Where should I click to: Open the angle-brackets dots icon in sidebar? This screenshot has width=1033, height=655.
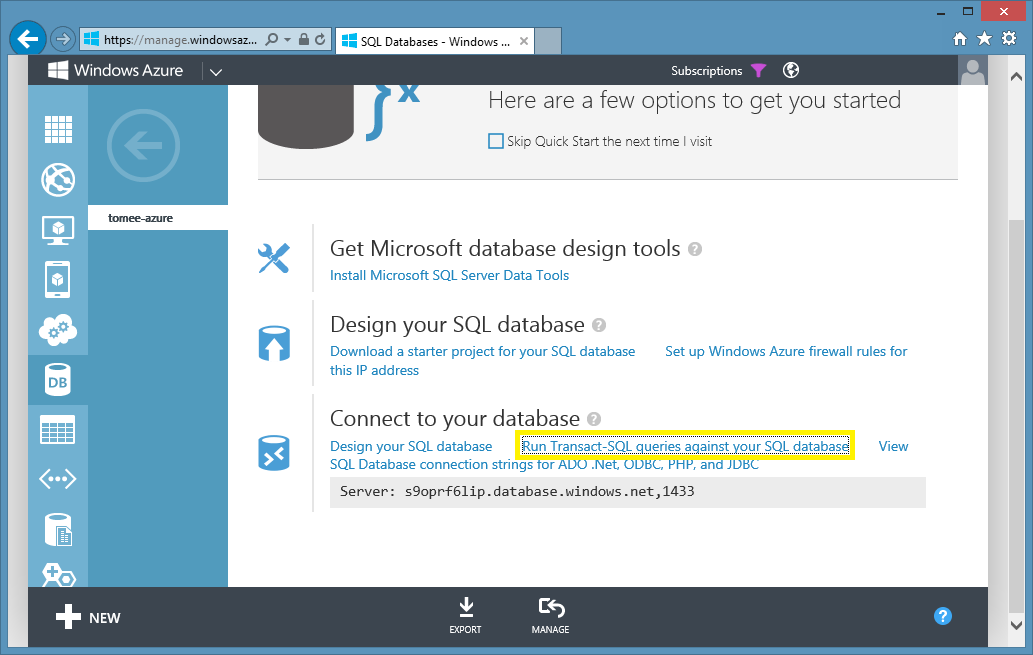(x=58, y=479)
